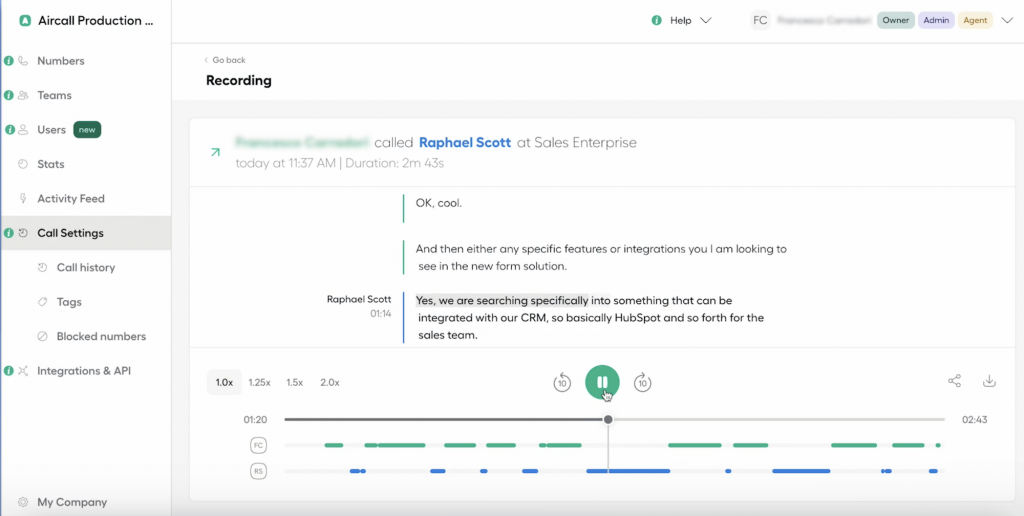
Task: Pause the call recording playback
Action: click(602, 382)
